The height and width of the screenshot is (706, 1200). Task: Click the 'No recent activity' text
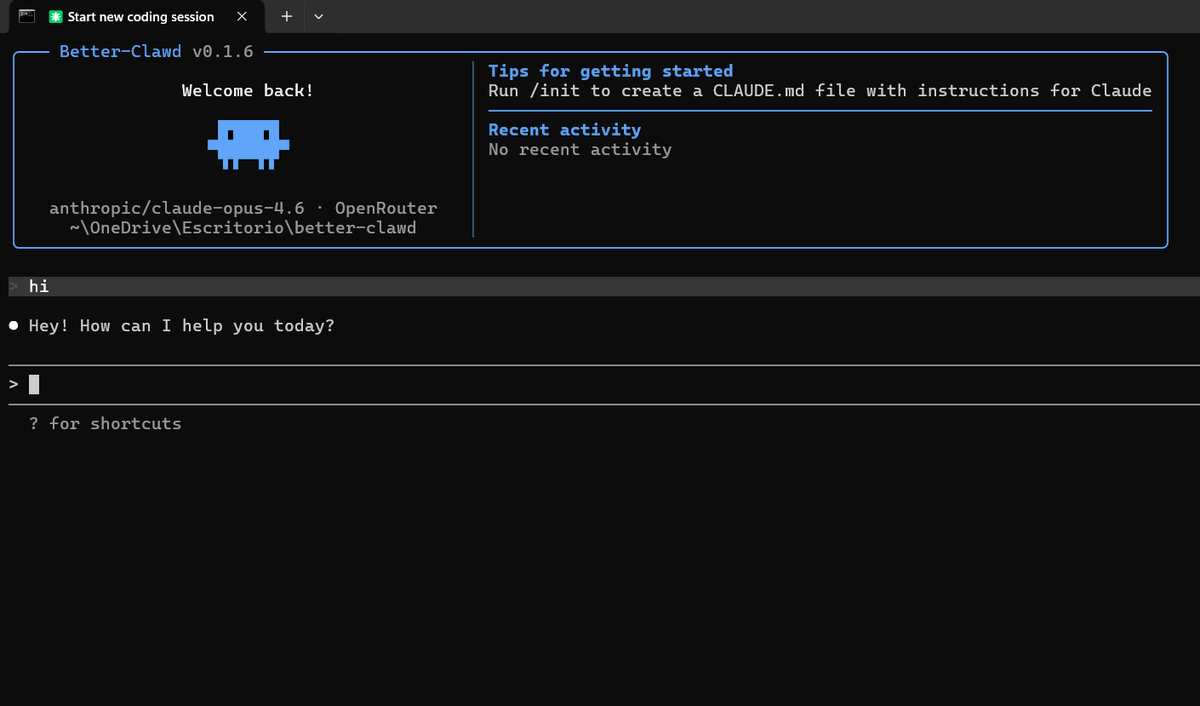[x=580, y=150]
